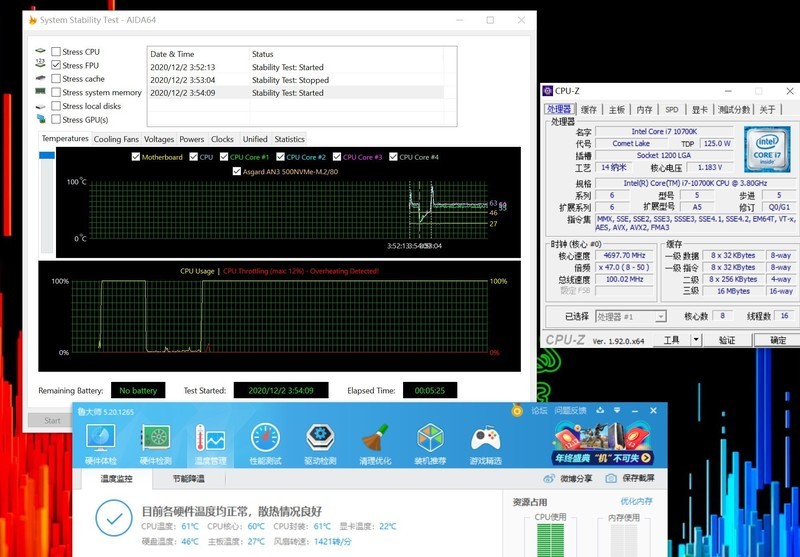The image size is (800, 557).
Task: Toggle Motherboard temperature graph checkbox
Action: tap(136, 157)
